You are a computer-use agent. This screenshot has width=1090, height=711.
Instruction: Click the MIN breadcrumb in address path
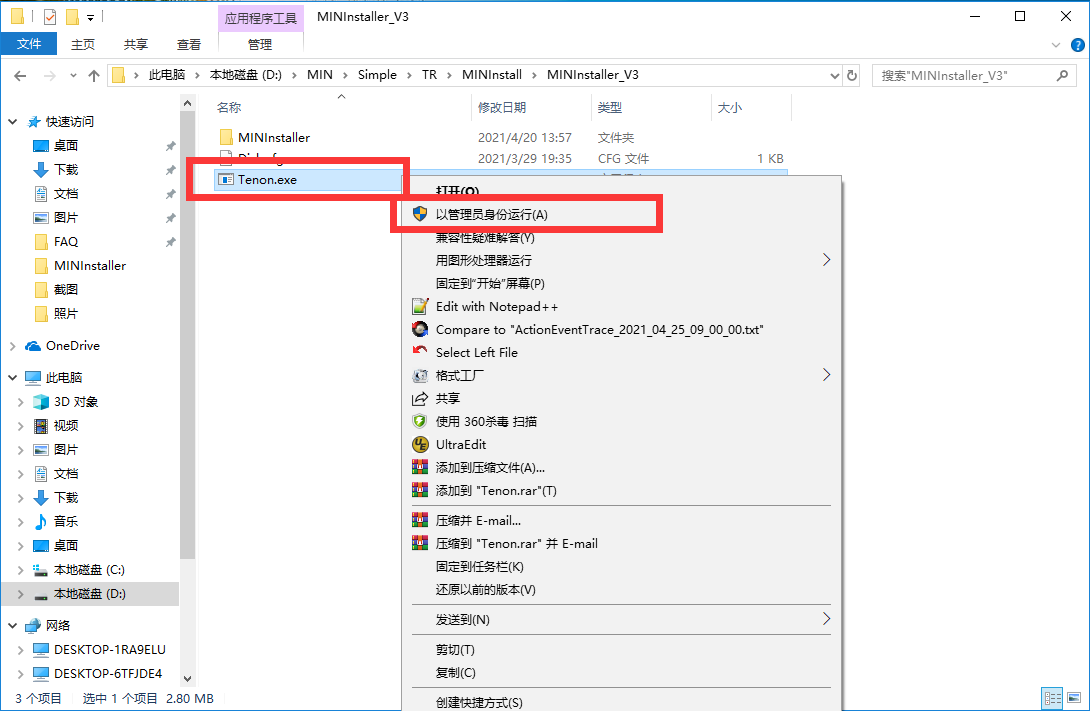point(320,75)
